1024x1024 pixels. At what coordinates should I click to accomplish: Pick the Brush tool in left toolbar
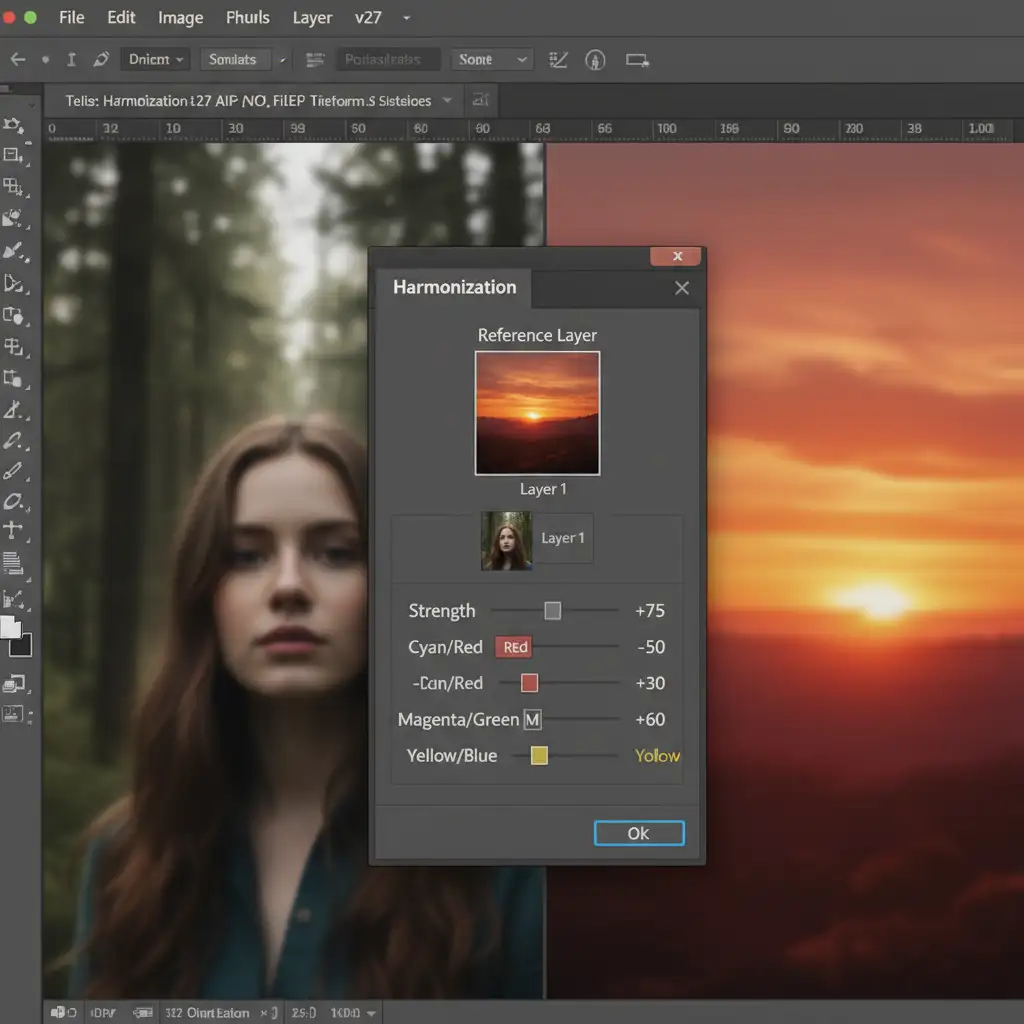click(13, 251)
